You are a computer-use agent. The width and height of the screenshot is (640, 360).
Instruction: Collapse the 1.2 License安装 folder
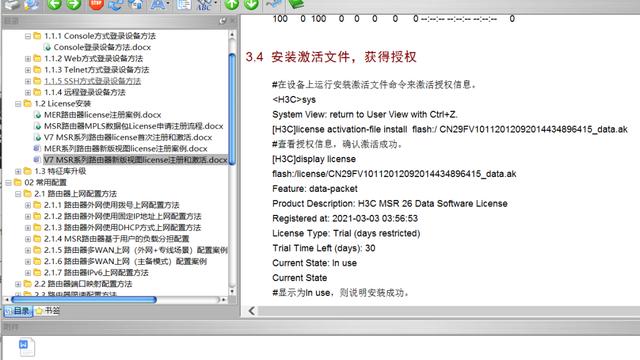(x=18, y=104)
